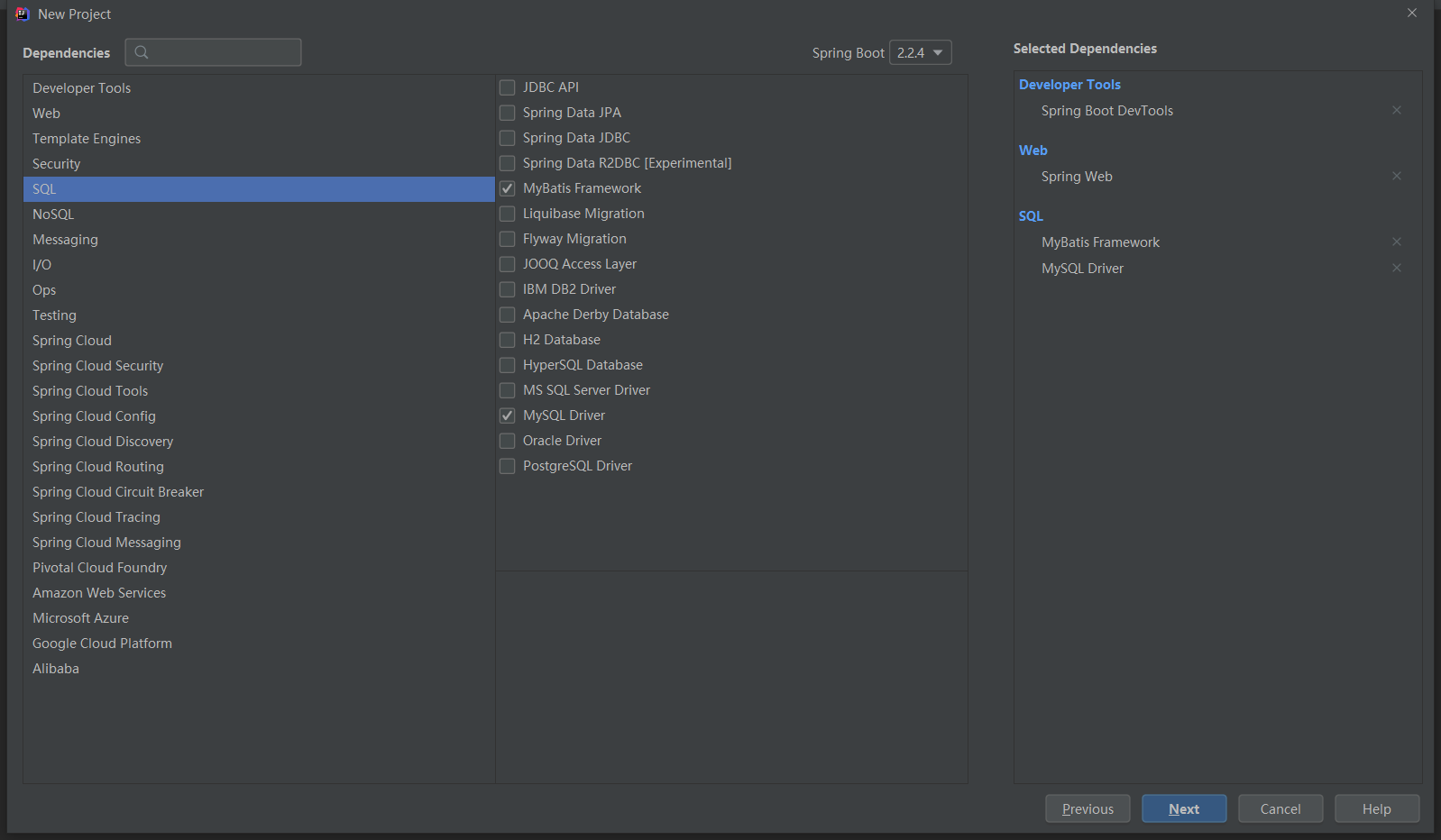Select the Security category
1441x840 pixels.
click(259, 164)
